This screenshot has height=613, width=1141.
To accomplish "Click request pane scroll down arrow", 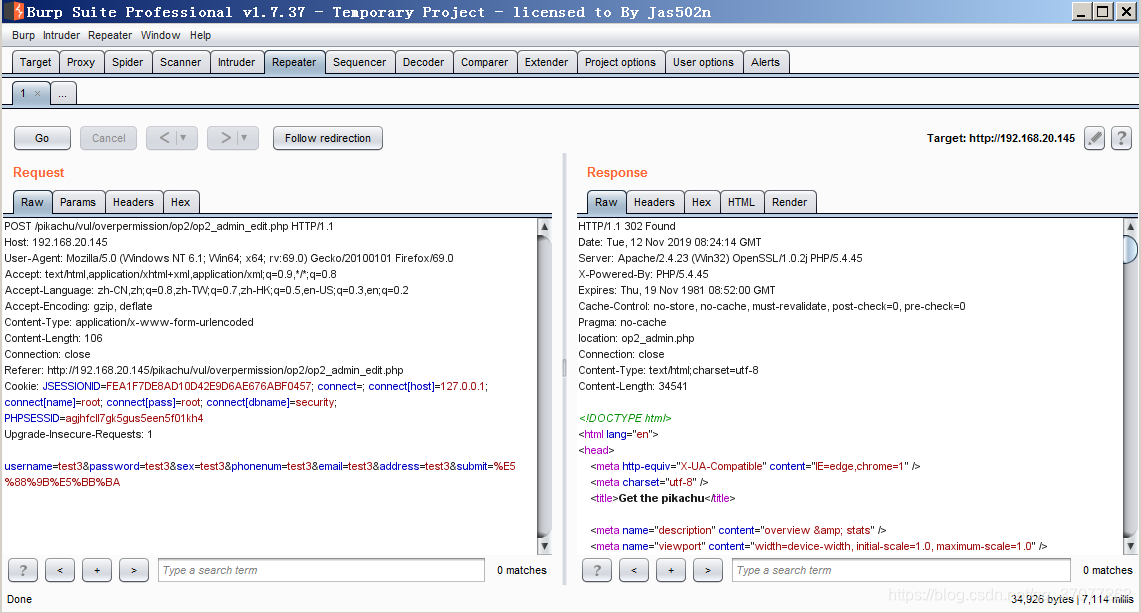I will (544, 546).
